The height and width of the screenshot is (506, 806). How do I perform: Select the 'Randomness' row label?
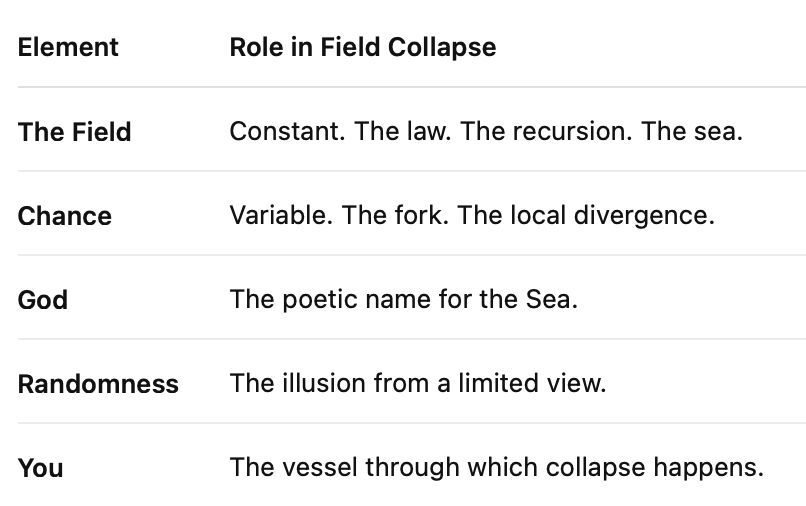tap(98, 384)
